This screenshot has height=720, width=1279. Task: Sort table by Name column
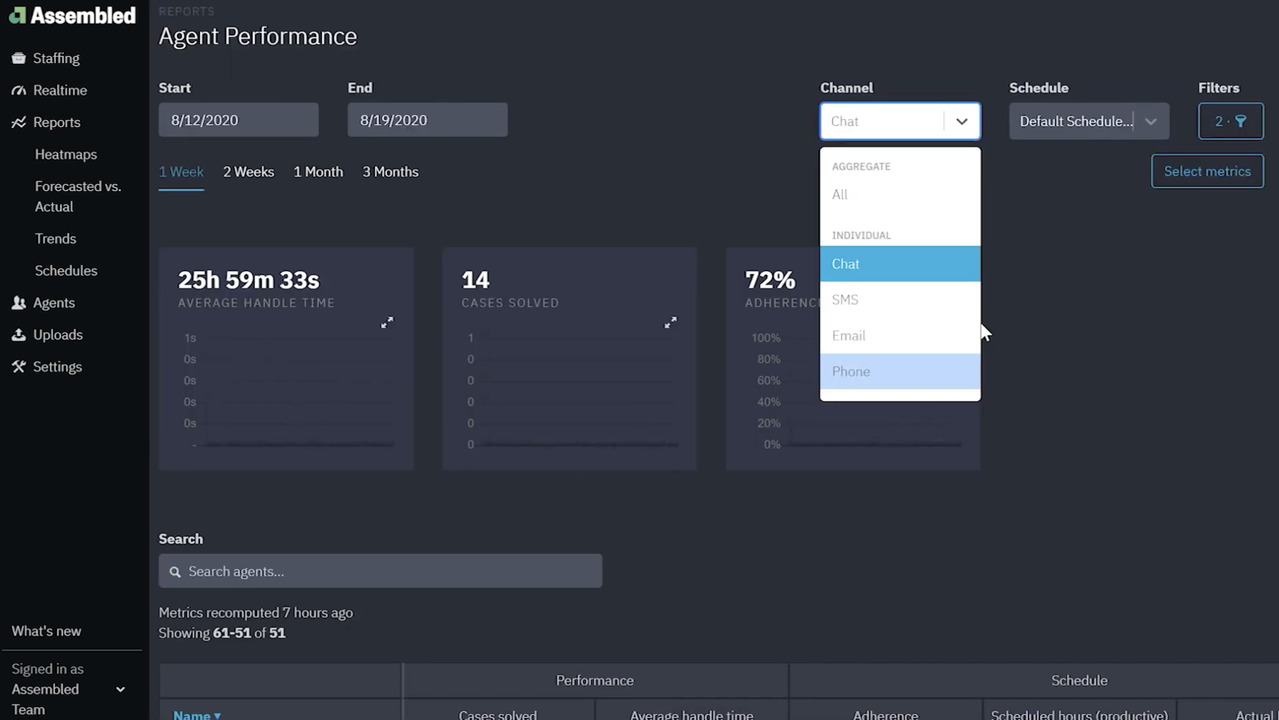pyautogui.click(x=197, y=714)
